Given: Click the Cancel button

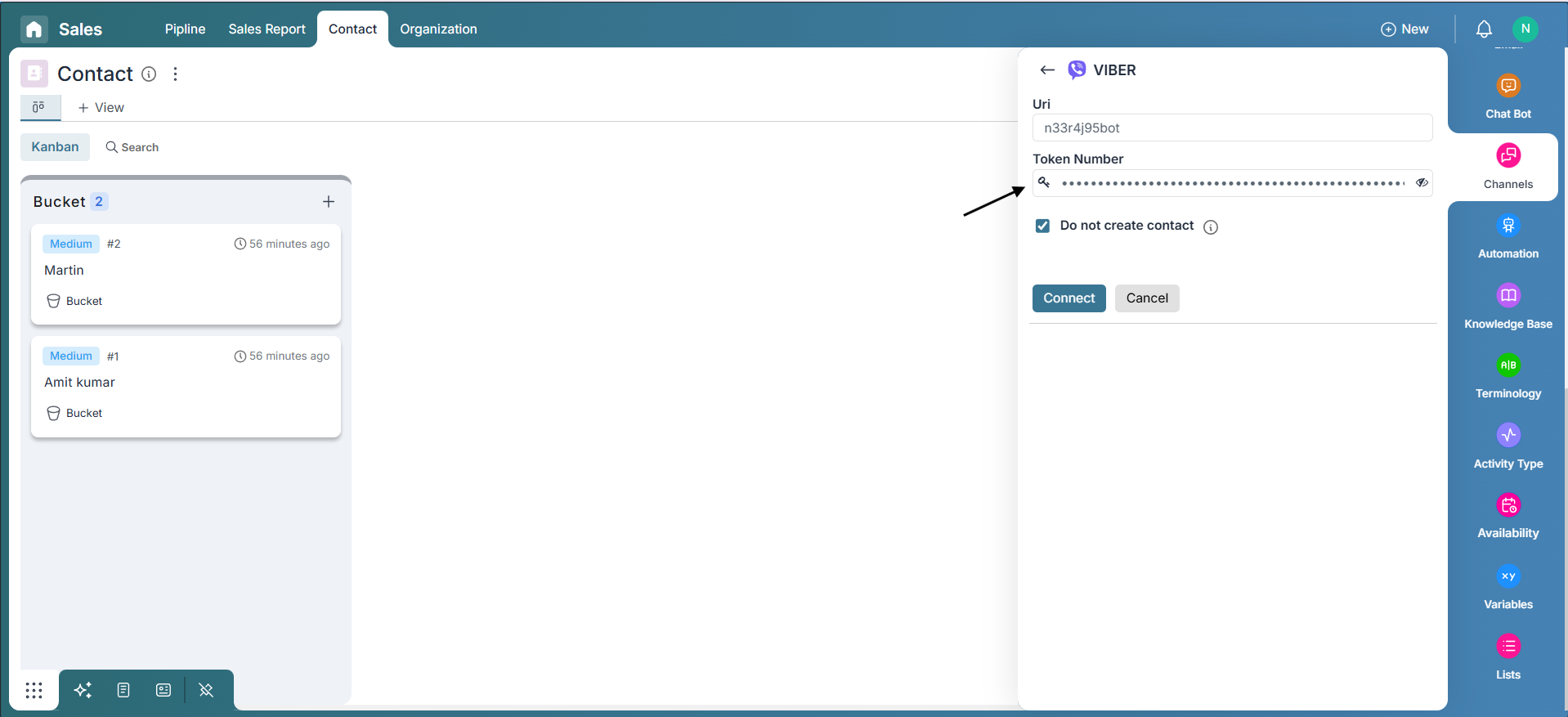Looking at the screenshot, I should 1147,298.
